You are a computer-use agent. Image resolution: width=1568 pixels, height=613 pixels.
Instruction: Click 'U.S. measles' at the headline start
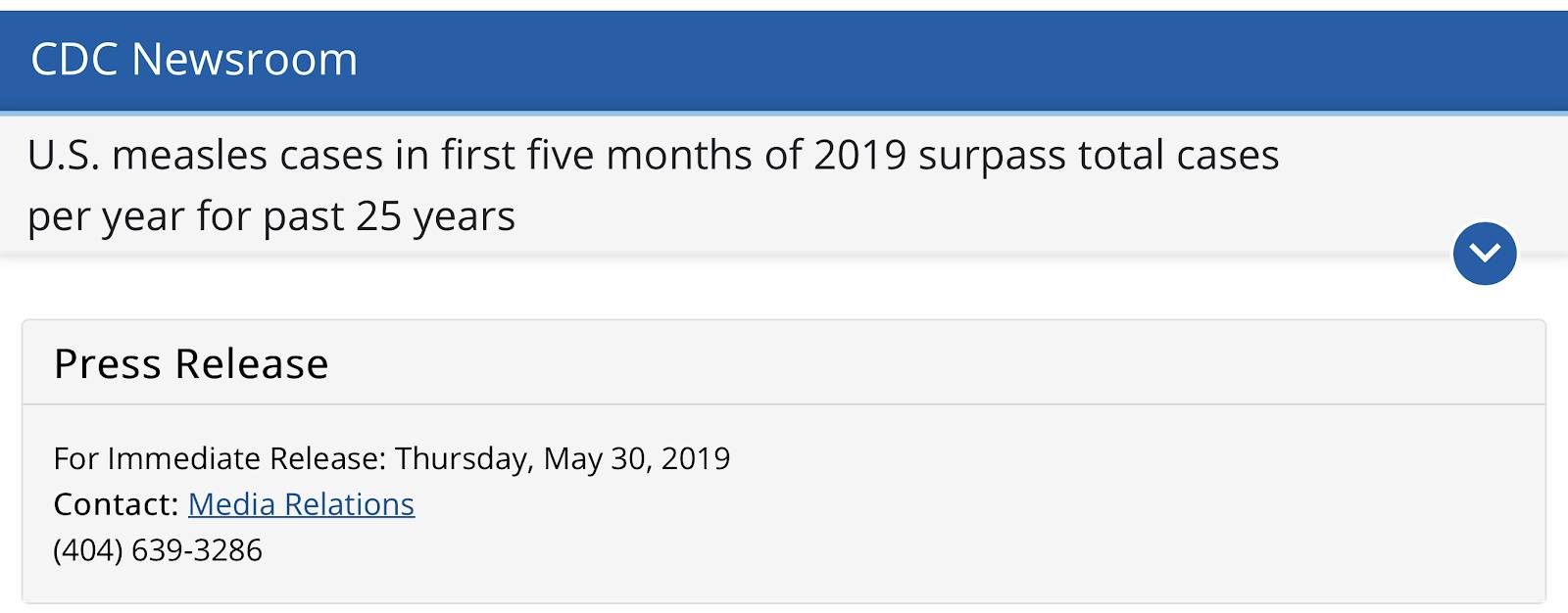coord(147,155)
